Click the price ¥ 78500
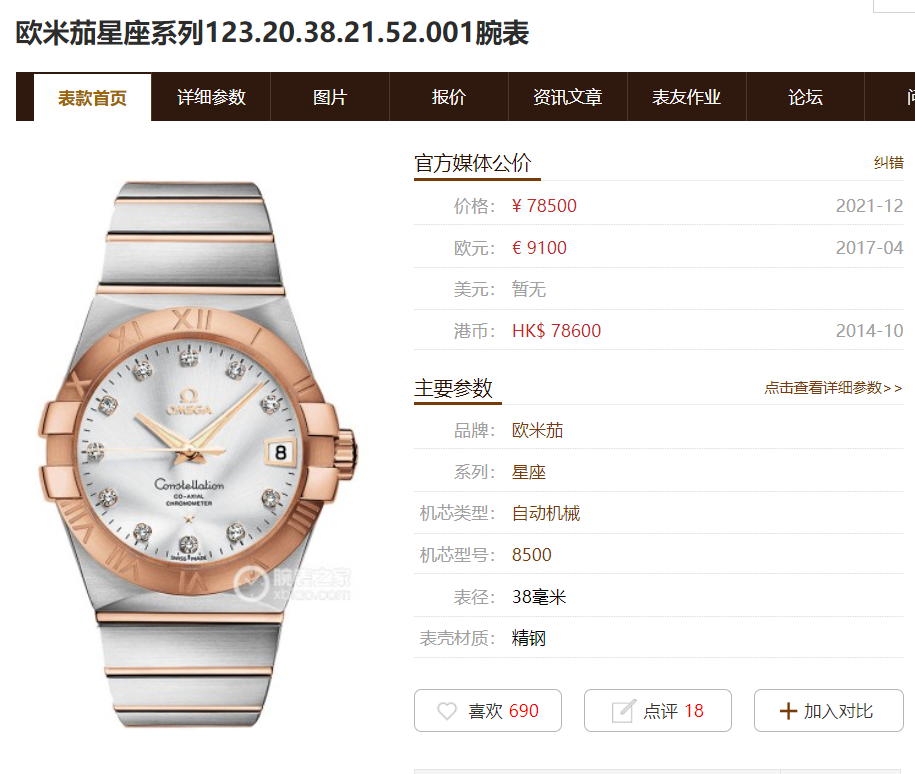This screenshot has height=774, width=915. pos(544,206)
